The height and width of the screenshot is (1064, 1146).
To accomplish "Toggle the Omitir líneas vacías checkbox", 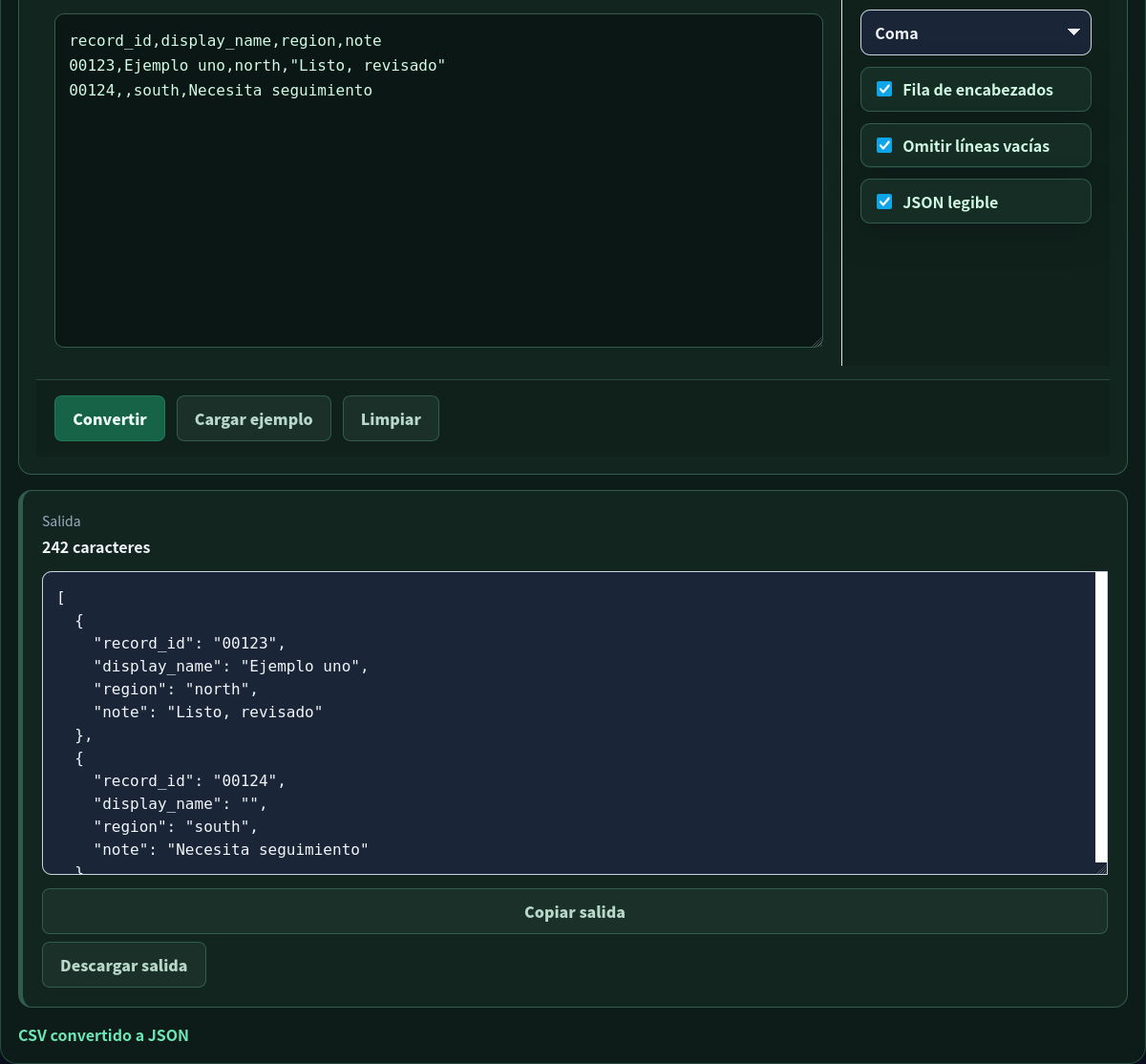I will coord(884,145).
